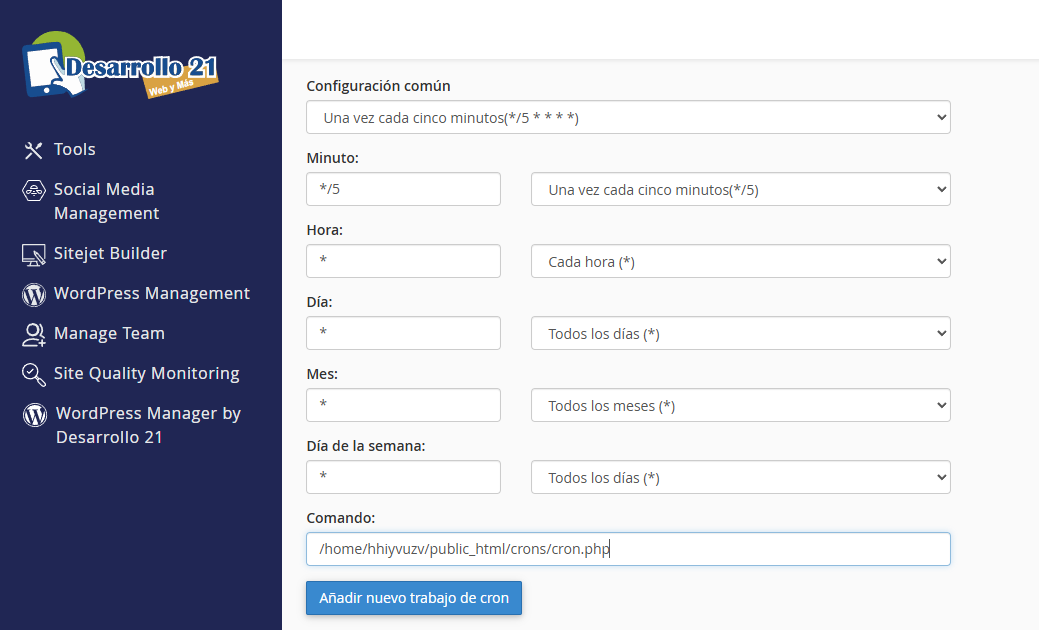Viewport: 1039px width, 630px height.
Task: Click the Tools wrench icon
Action: [34, 150]
